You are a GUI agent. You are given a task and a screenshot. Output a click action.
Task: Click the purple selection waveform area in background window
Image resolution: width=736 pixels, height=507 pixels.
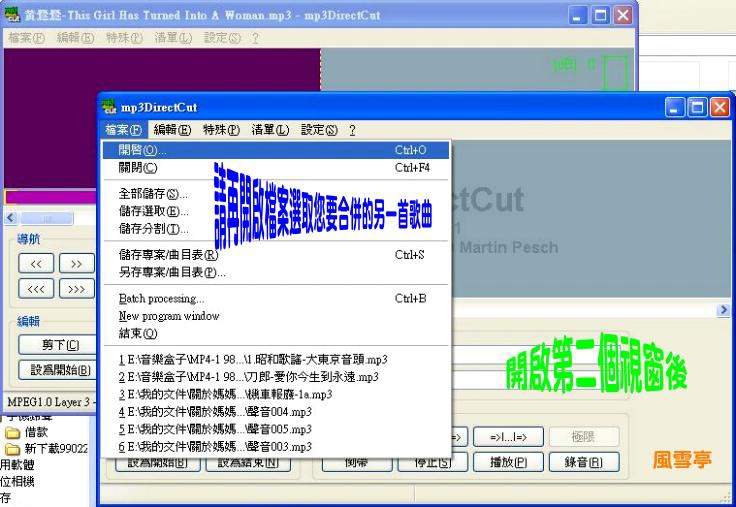point(162,70)
